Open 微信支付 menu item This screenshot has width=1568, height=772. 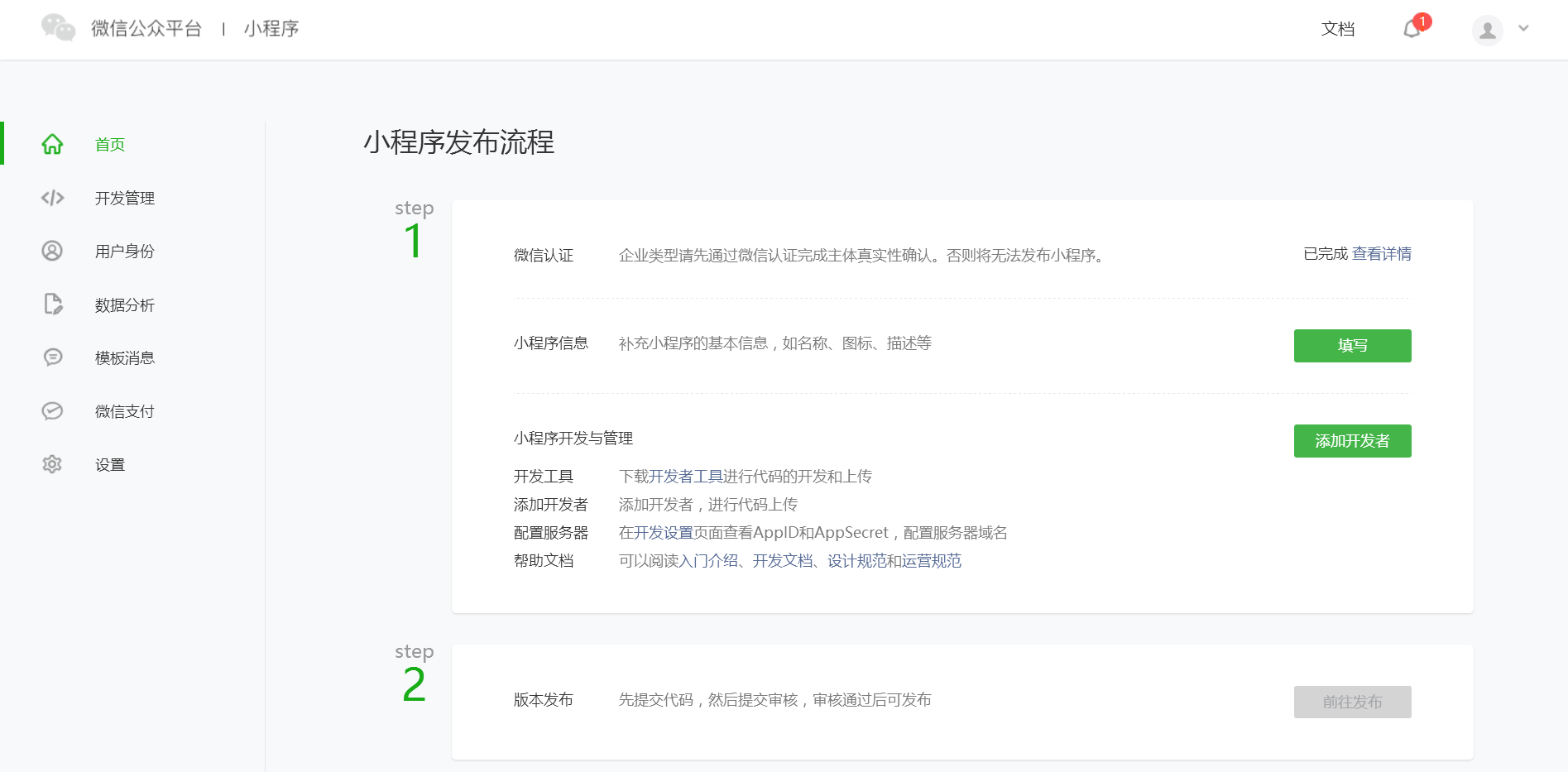[x=125, y=412]
